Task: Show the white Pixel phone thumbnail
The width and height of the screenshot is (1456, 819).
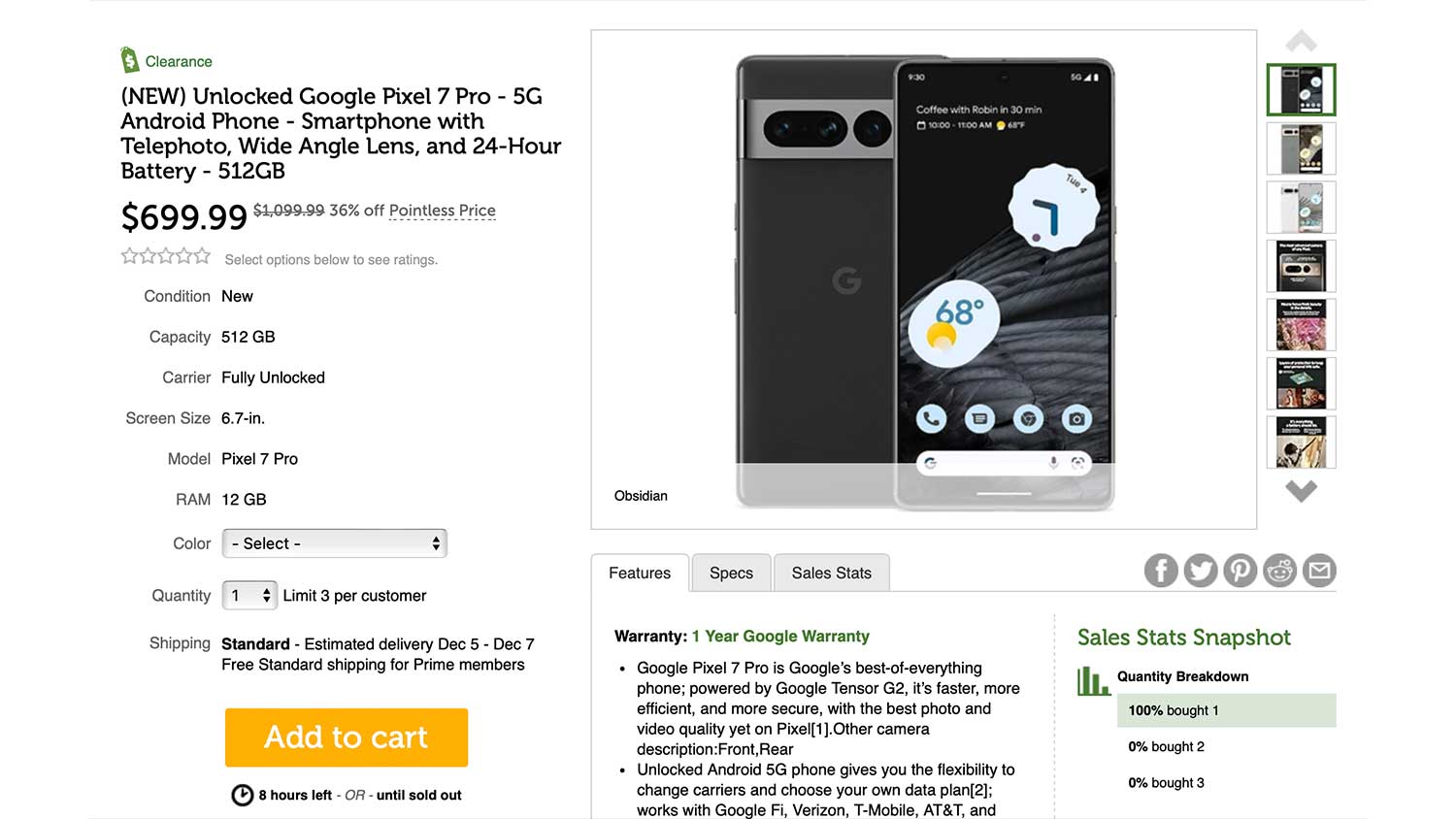Action: [1301, 208]
